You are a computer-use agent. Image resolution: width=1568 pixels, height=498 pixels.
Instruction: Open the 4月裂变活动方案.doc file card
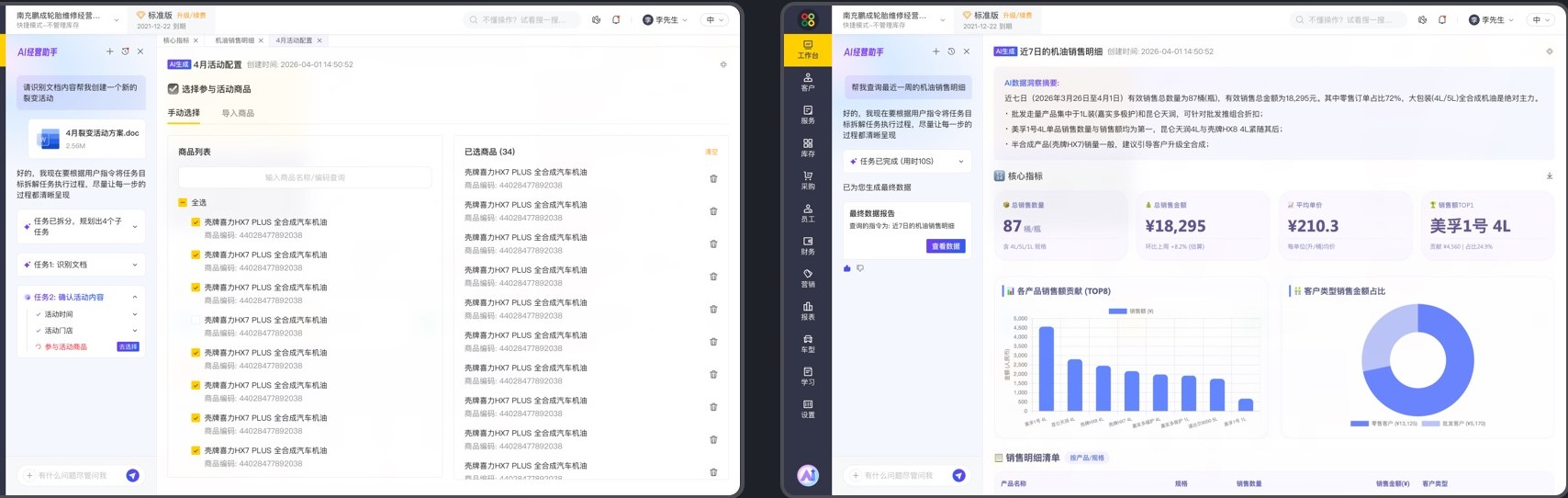click(x=86, y=139)
